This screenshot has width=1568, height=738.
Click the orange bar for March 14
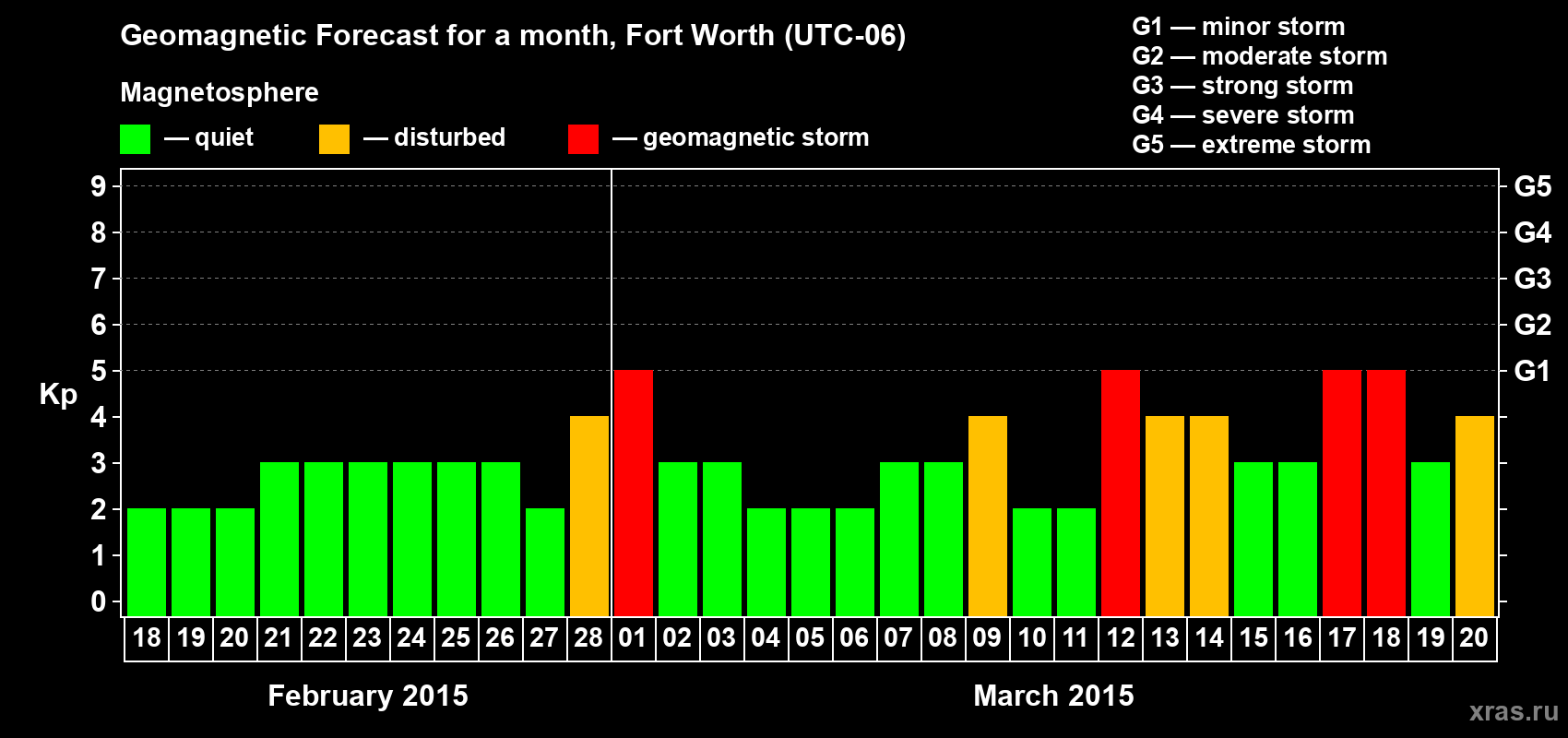pyautogui.click(x=1209, y=516)
